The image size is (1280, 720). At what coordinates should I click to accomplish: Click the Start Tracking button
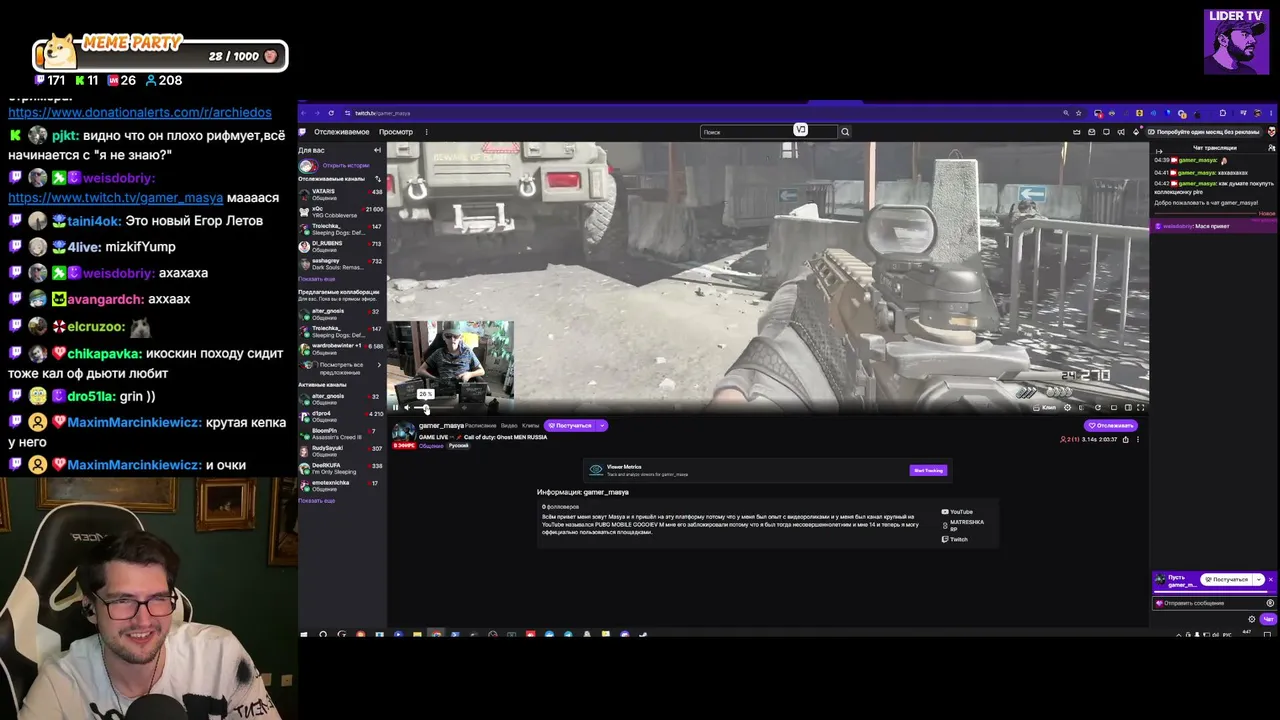click(927, 470)
